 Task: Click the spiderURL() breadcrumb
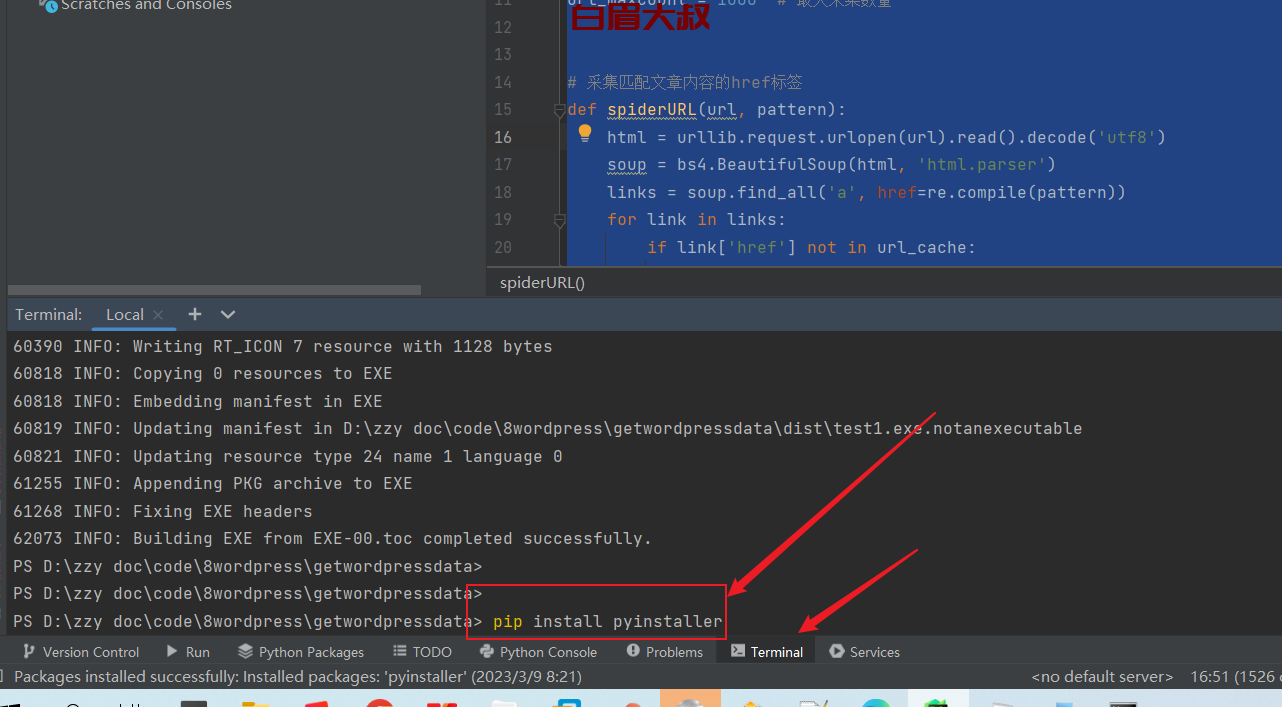[x=542, y=283]
